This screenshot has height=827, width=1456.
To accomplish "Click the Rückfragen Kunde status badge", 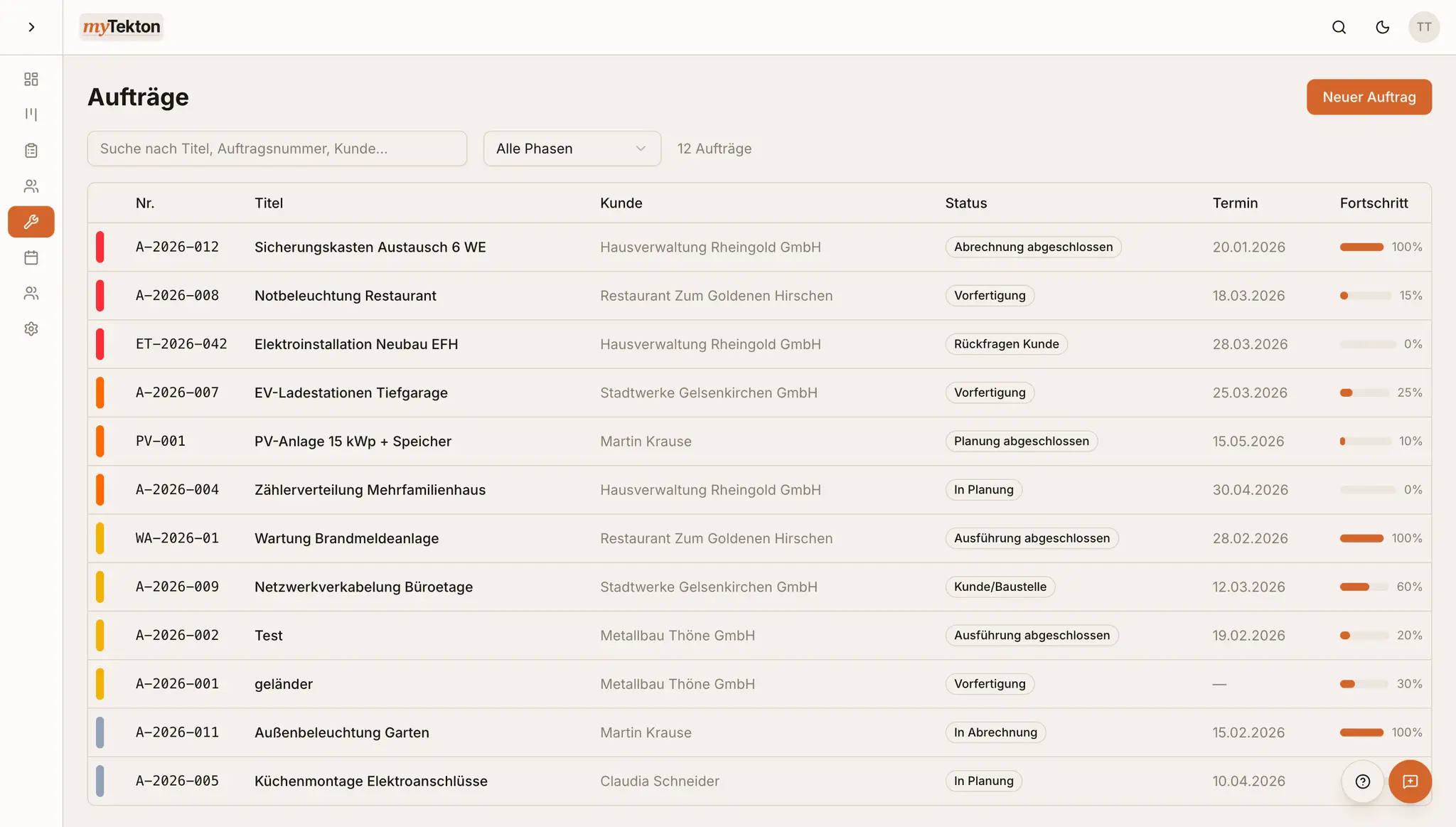I will pos(1006,344).
